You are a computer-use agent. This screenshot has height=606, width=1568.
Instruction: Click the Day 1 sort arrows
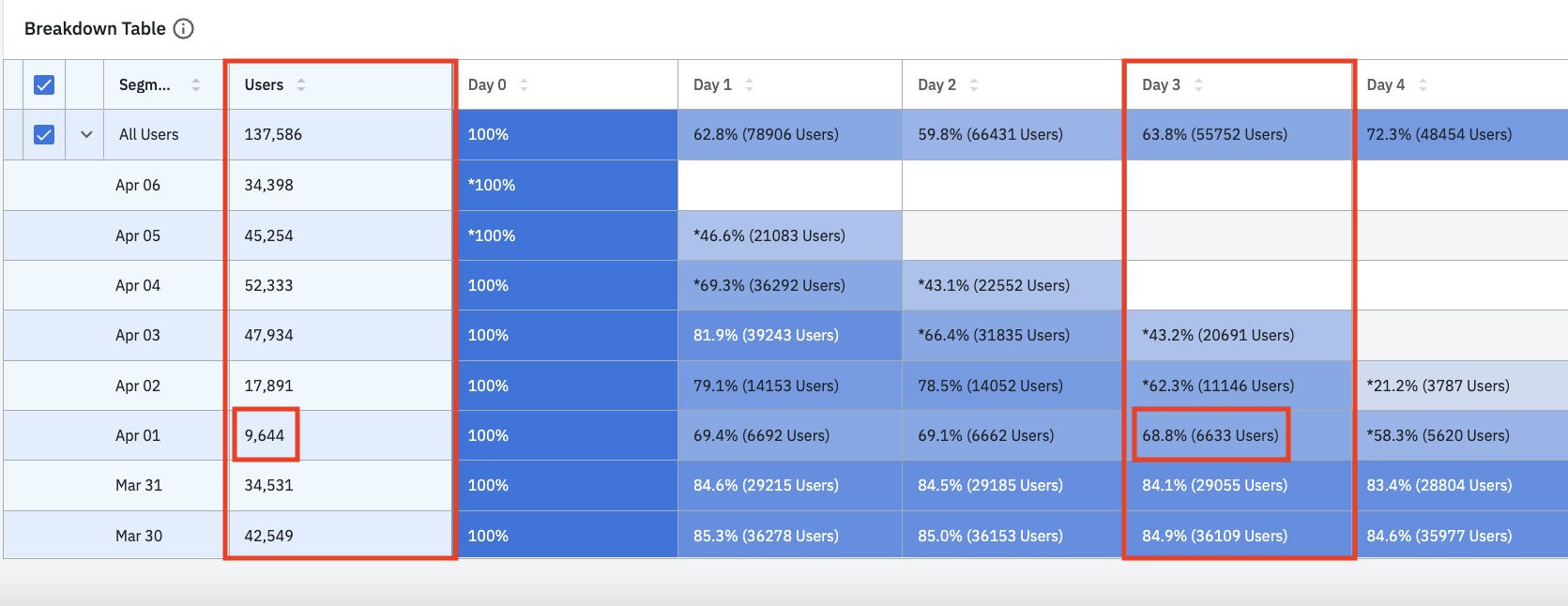click(x=749, y=85)
